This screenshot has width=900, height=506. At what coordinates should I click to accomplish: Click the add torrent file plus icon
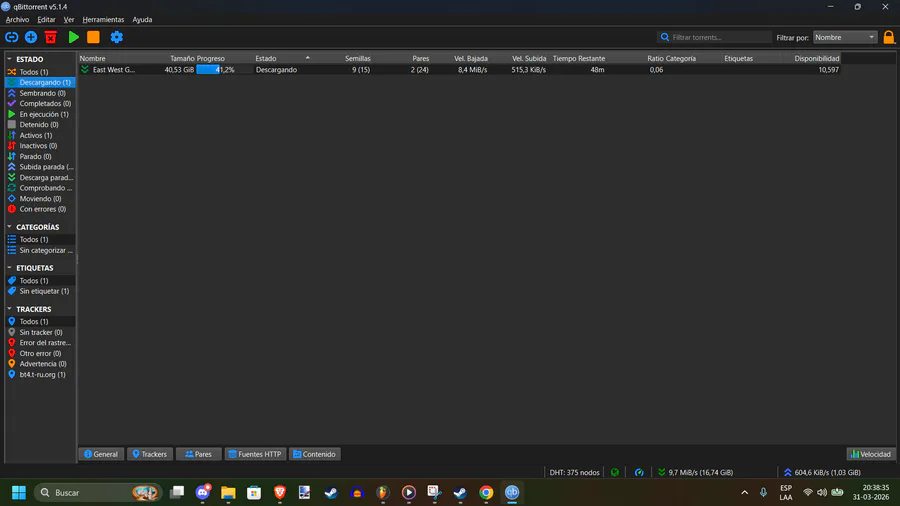pos(31,37)
